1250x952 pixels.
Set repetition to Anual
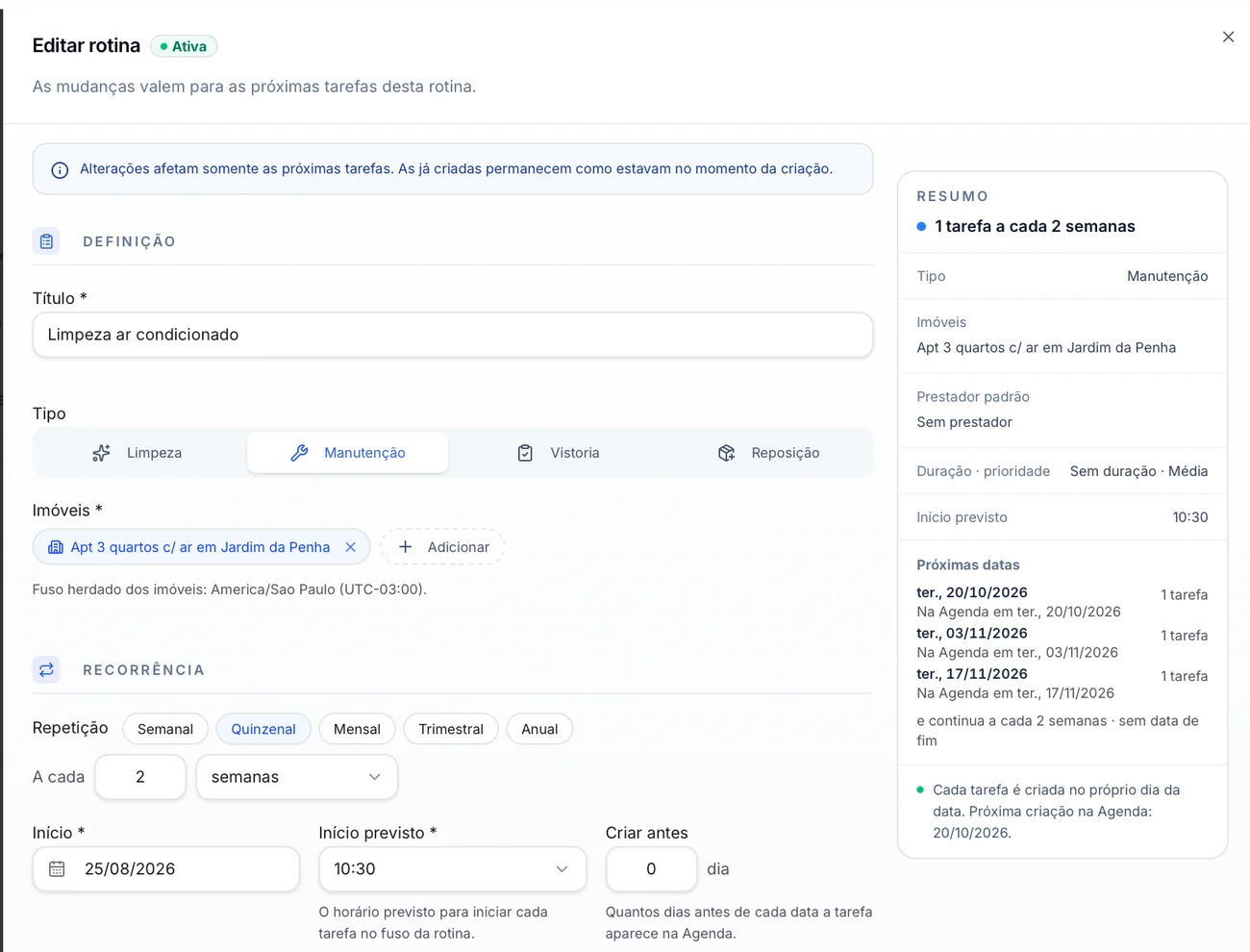pyautogui.click(x=539, y=729)
